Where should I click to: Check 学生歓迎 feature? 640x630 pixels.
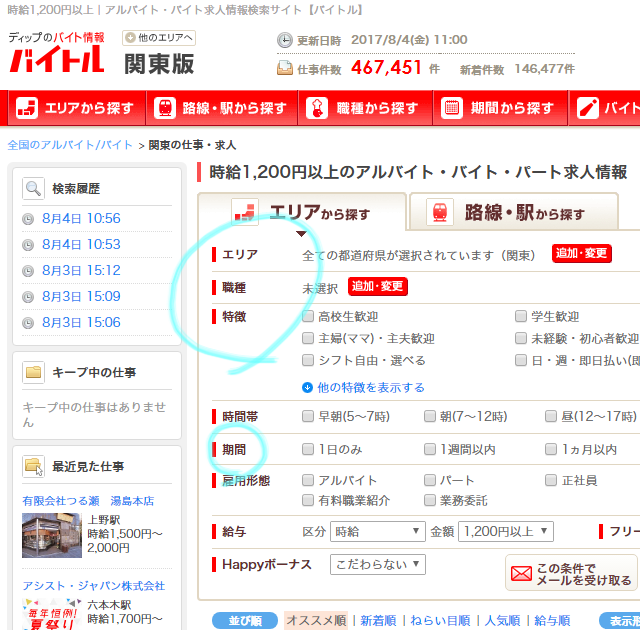click(x=521, y=316)
